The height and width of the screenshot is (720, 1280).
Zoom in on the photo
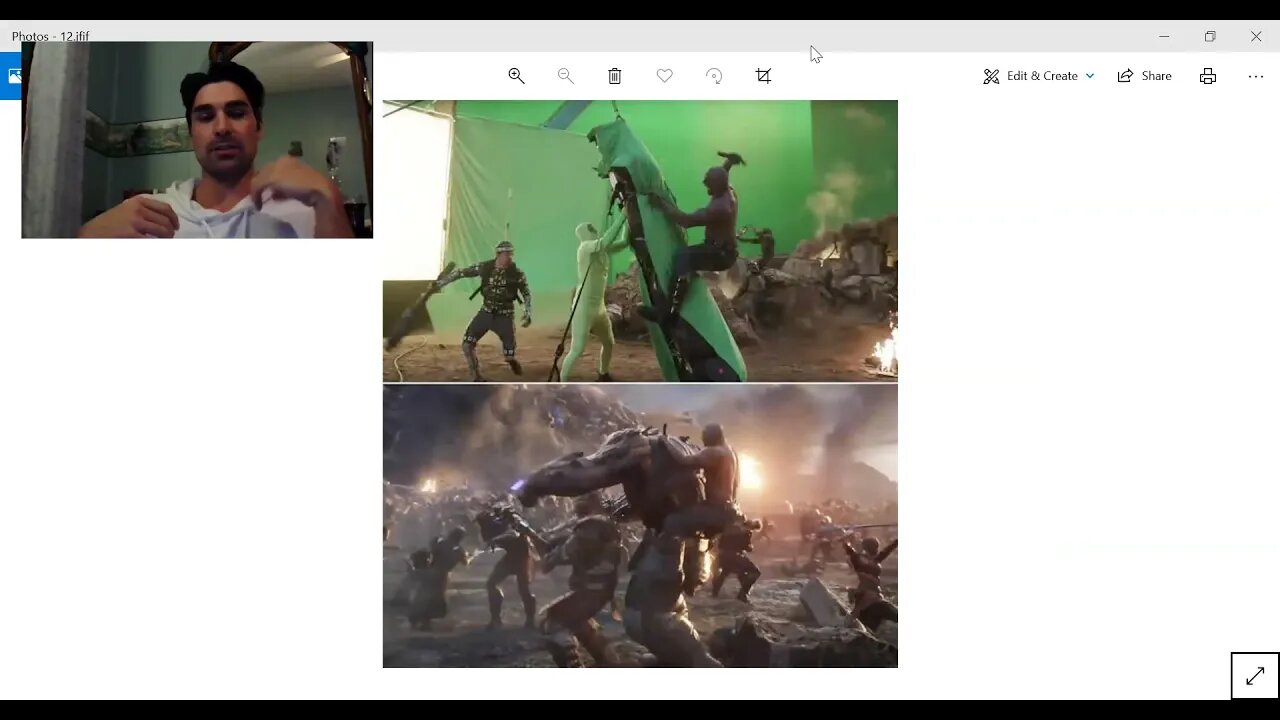pos(516,76)
